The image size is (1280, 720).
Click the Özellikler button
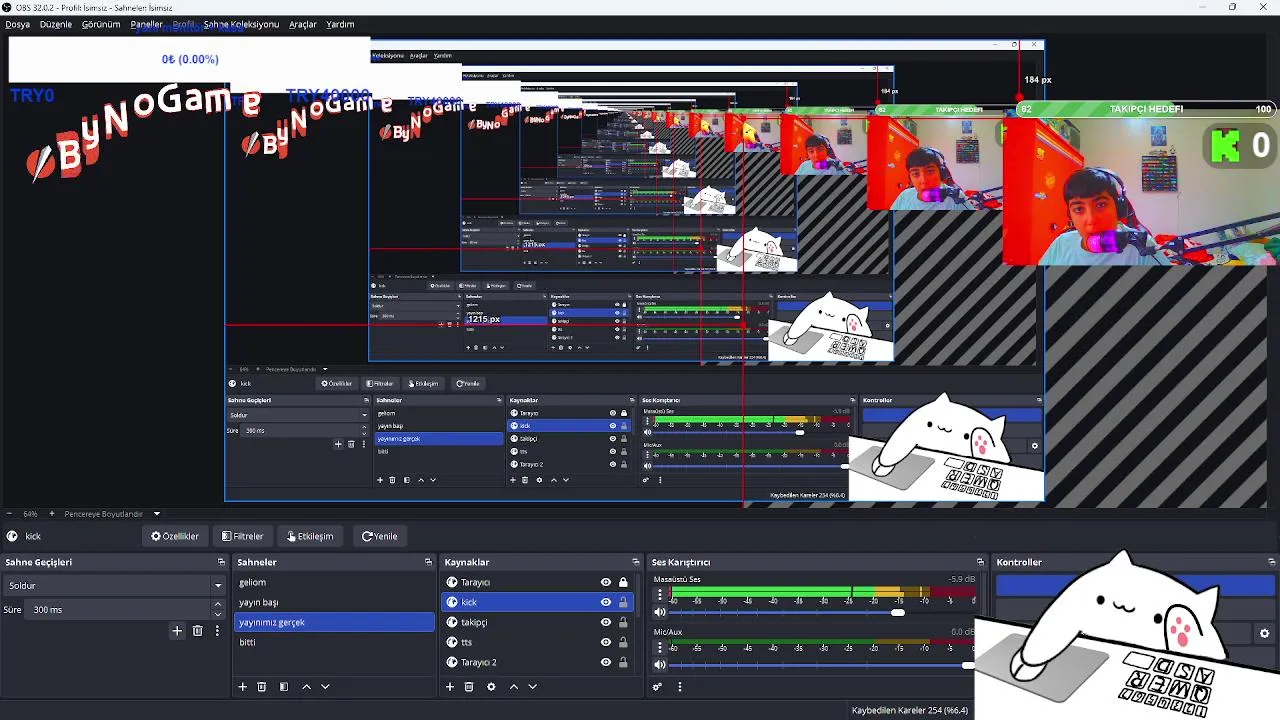click(x=175, y=536)
